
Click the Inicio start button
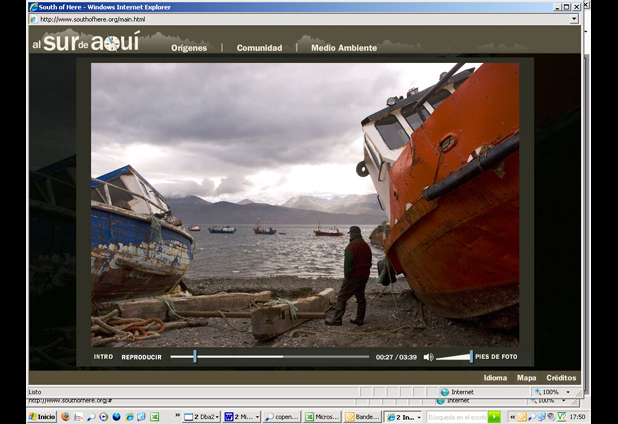tap(41, 417)
